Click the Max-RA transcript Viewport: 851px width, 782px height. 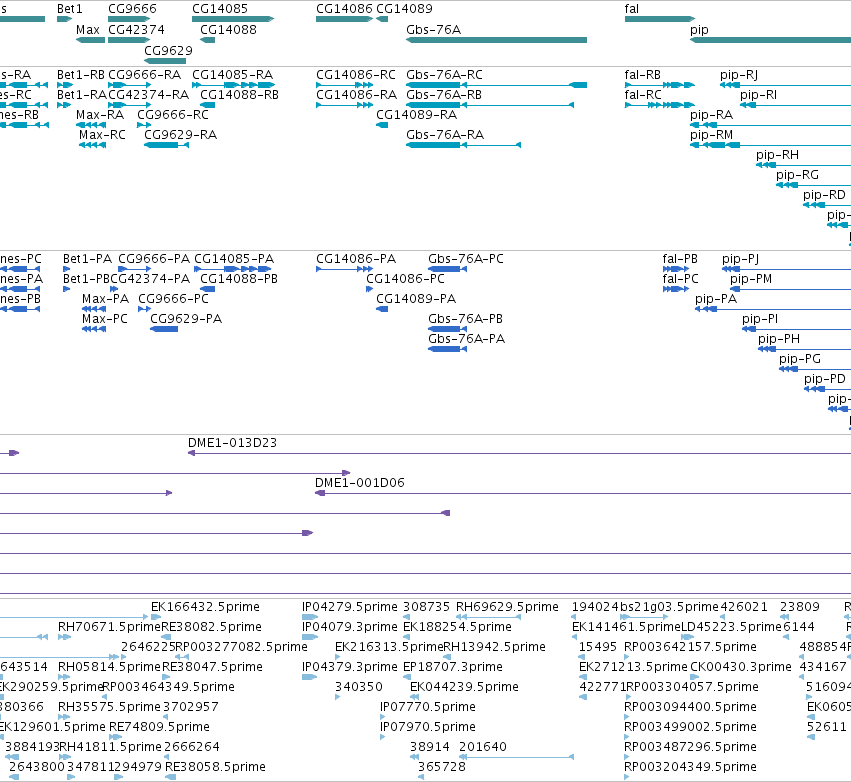point(91,125)
